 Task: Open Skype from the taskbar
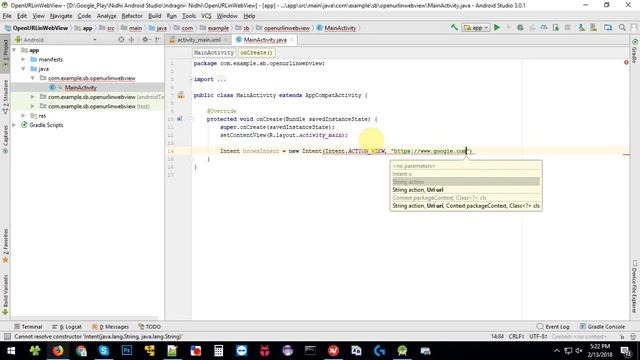[104, 350]
